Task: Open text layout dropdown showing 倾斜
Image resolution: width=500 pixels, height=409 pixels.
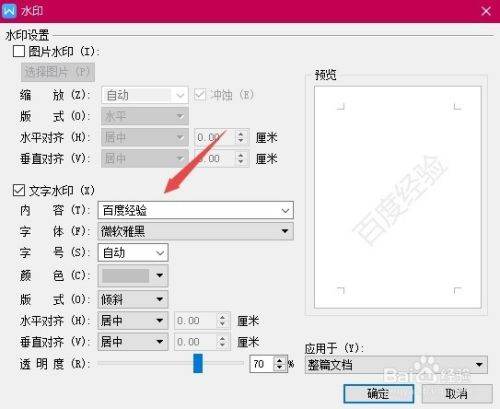Action: point(133,299)
